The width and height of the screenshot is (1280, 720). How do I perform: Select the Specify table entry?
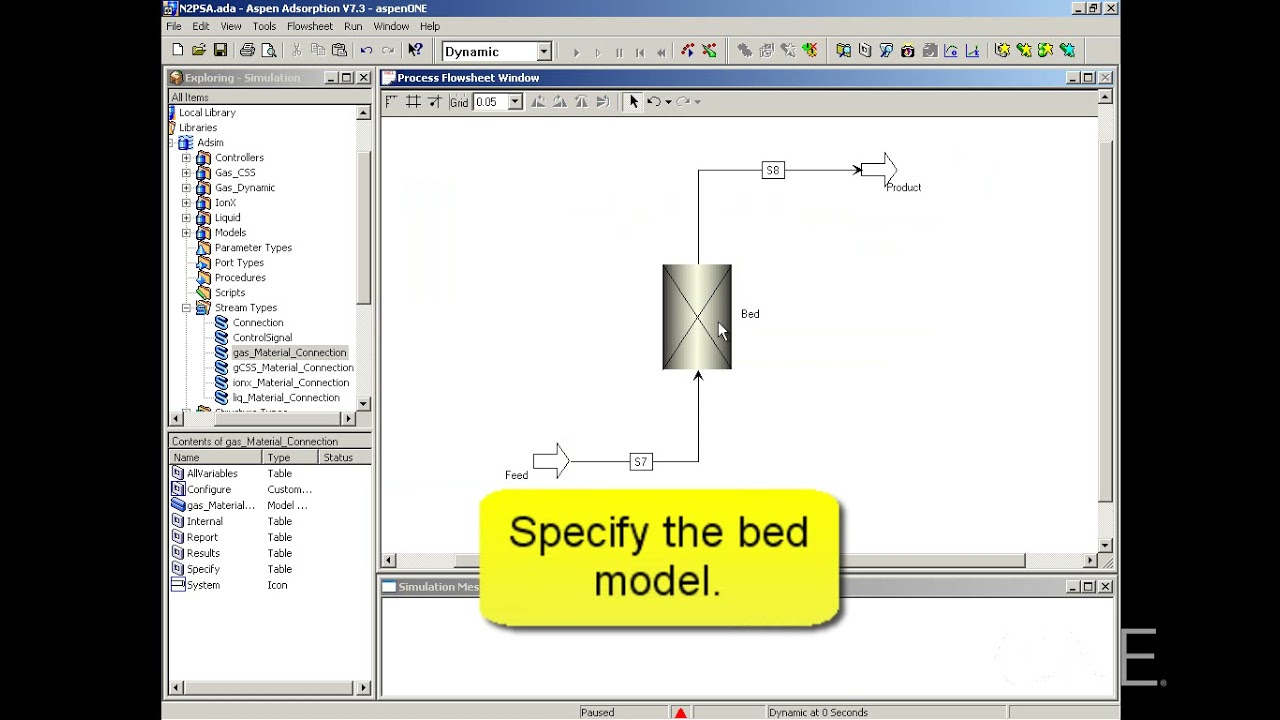coord(203,570)
